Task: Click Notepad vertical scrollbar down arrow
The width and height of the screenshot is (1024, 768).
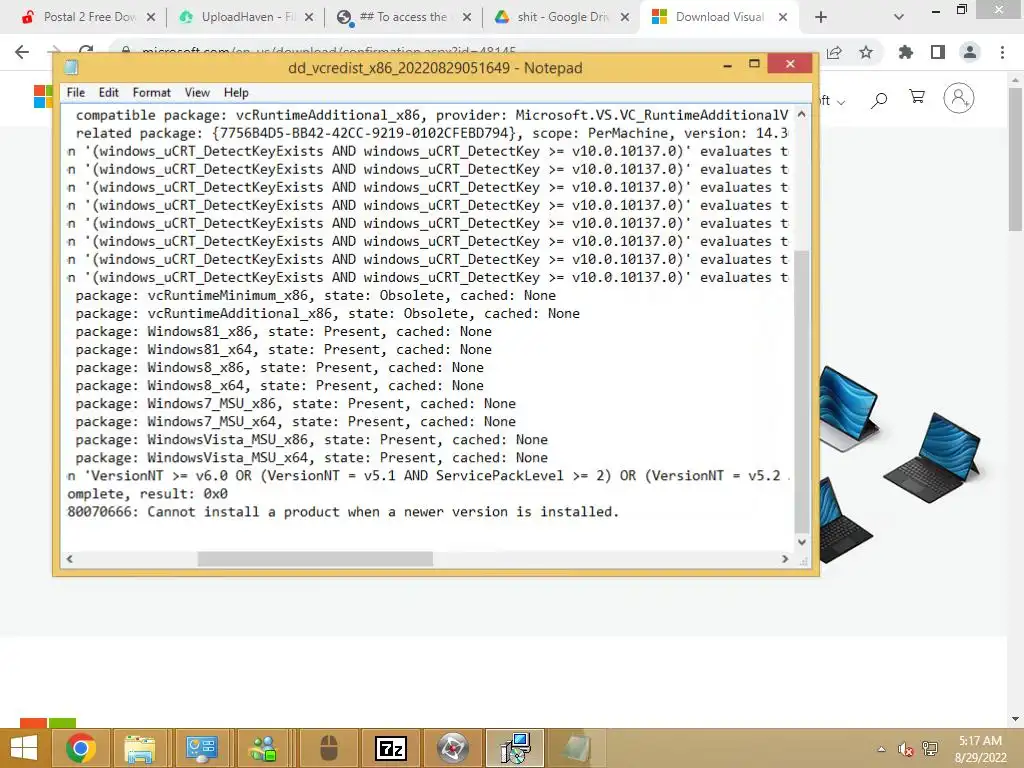Action: (801, 542)
